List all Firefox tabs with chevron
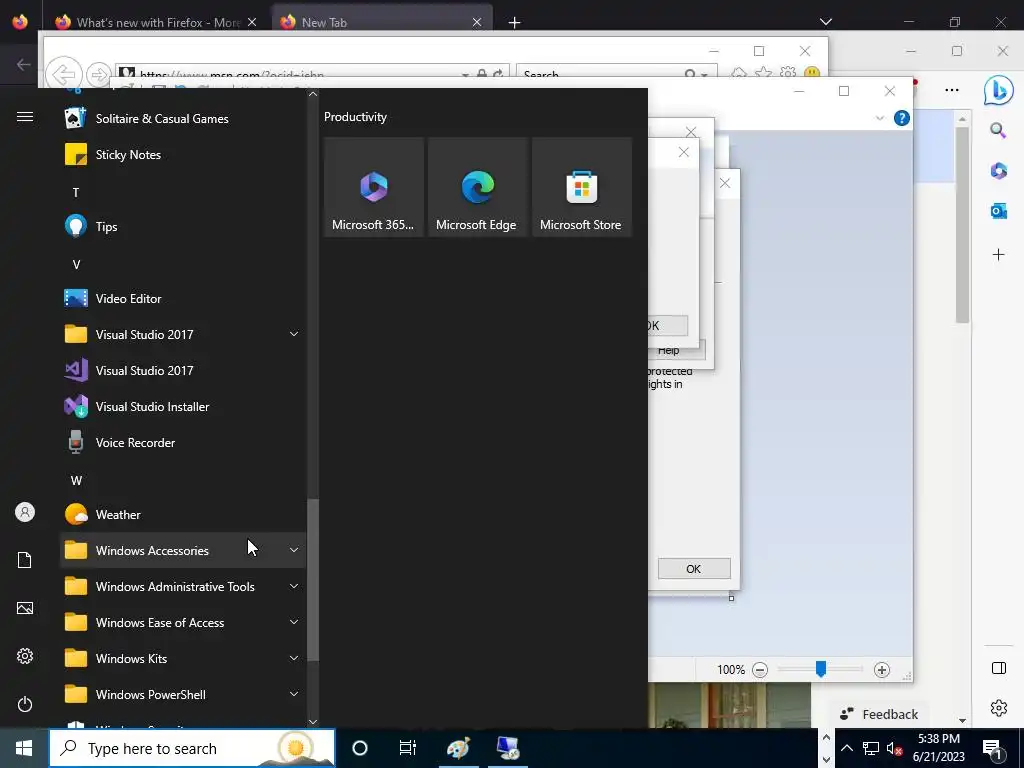The height and width of the screenshot is (768, 1024). pos(826,22)
